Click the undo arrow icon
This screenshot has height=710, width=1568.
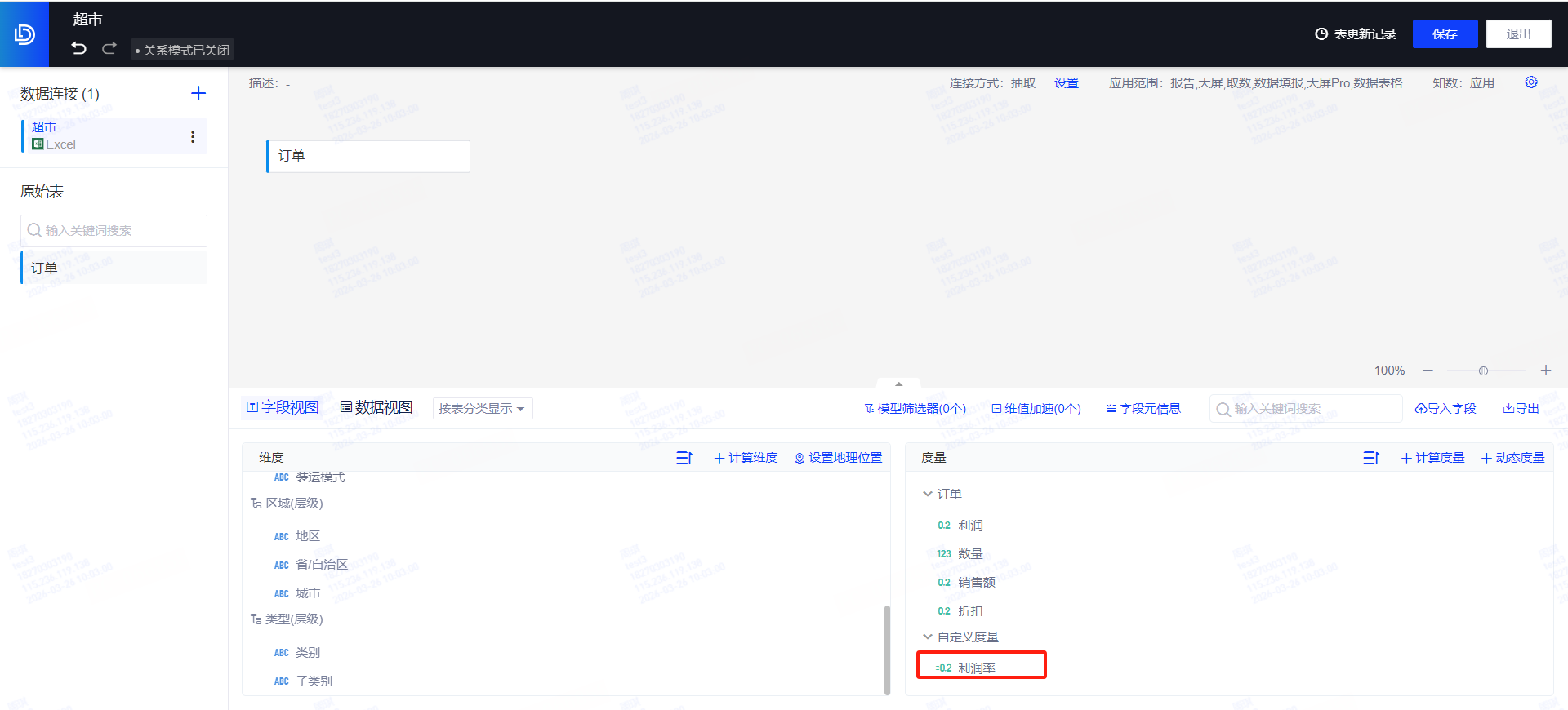(x=78, y=48)
